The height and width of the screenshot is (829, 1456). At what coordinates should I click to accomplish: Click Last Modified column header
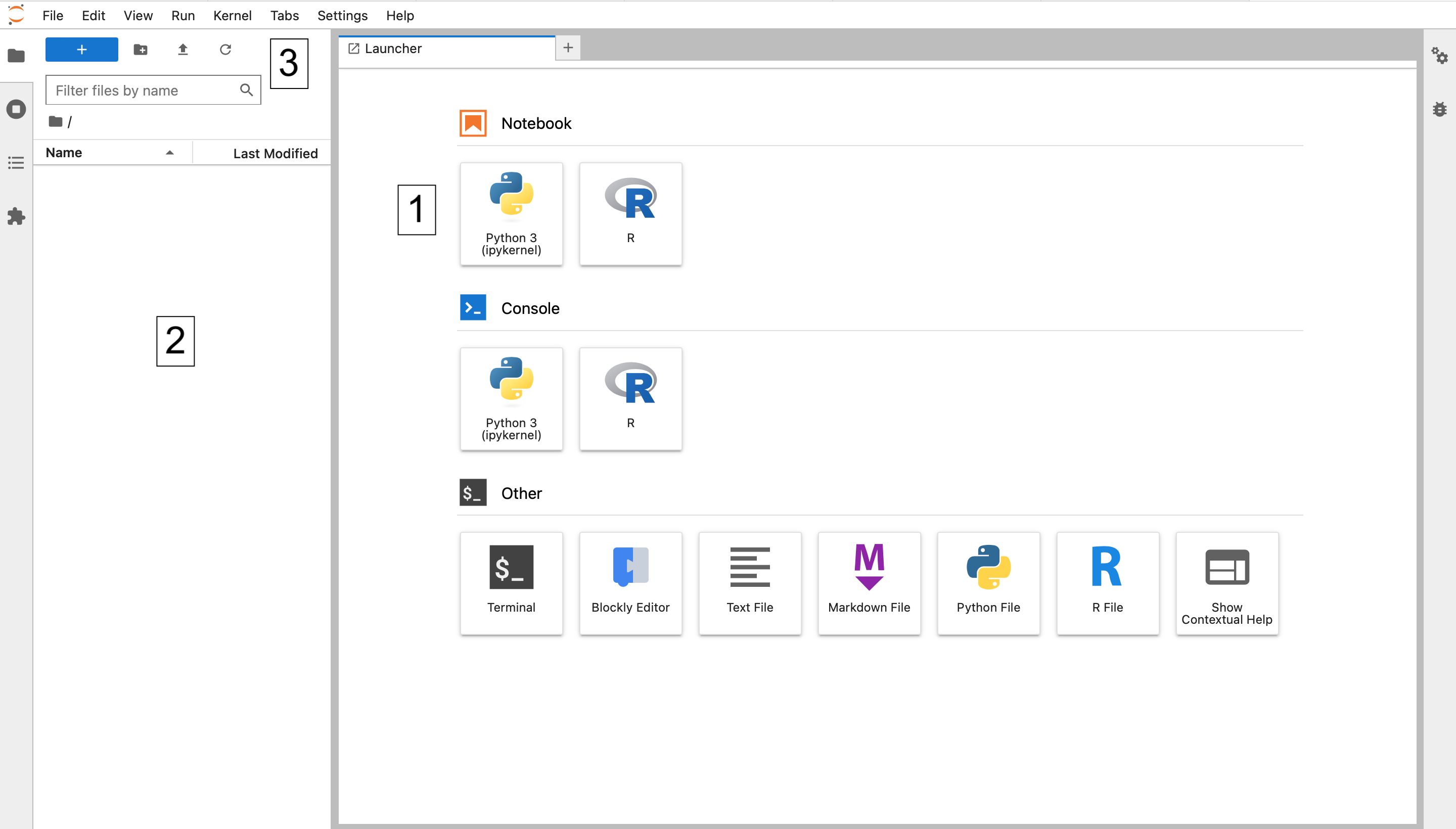click(274, 152)
